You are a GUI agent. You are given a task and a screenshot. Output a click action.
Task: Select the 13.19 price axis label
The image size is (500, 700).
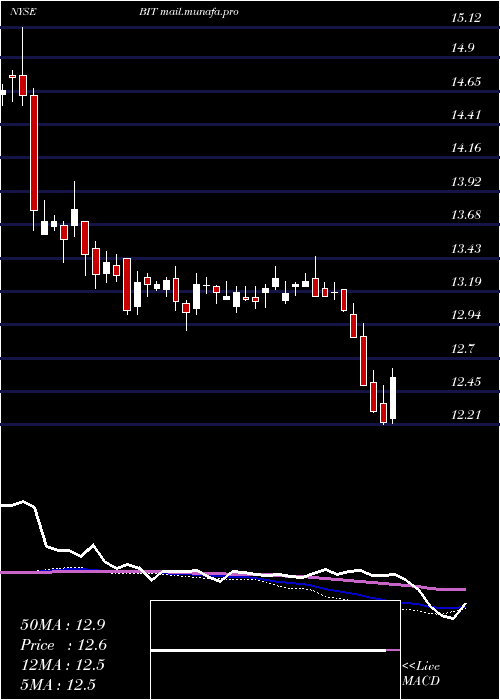tap(466, 282)
